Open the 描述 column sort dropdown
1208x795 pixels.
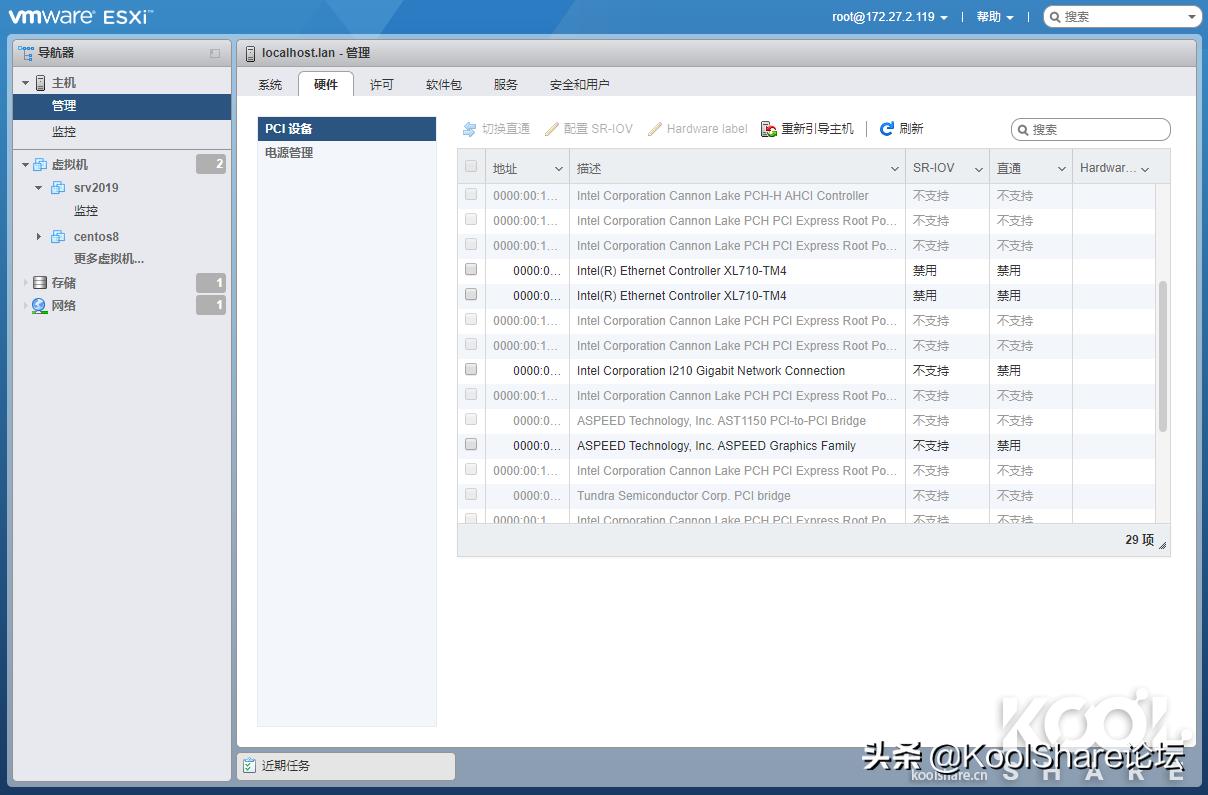893,167
